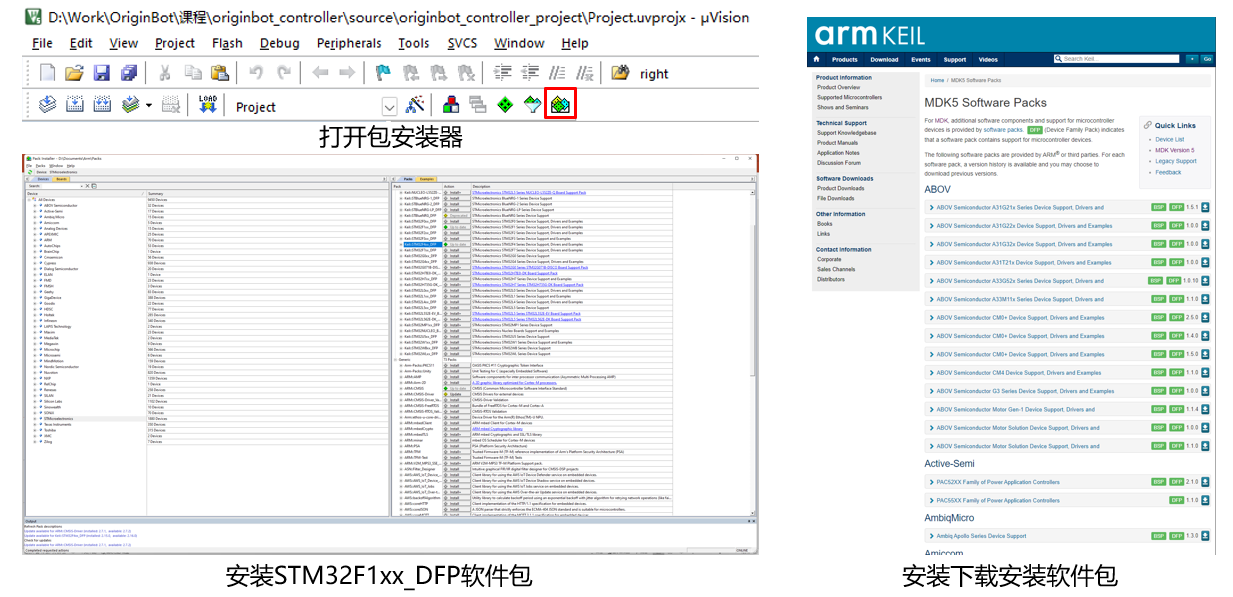Open the Device List quick link
The image size is (1233, 597).
(1169, 140)
